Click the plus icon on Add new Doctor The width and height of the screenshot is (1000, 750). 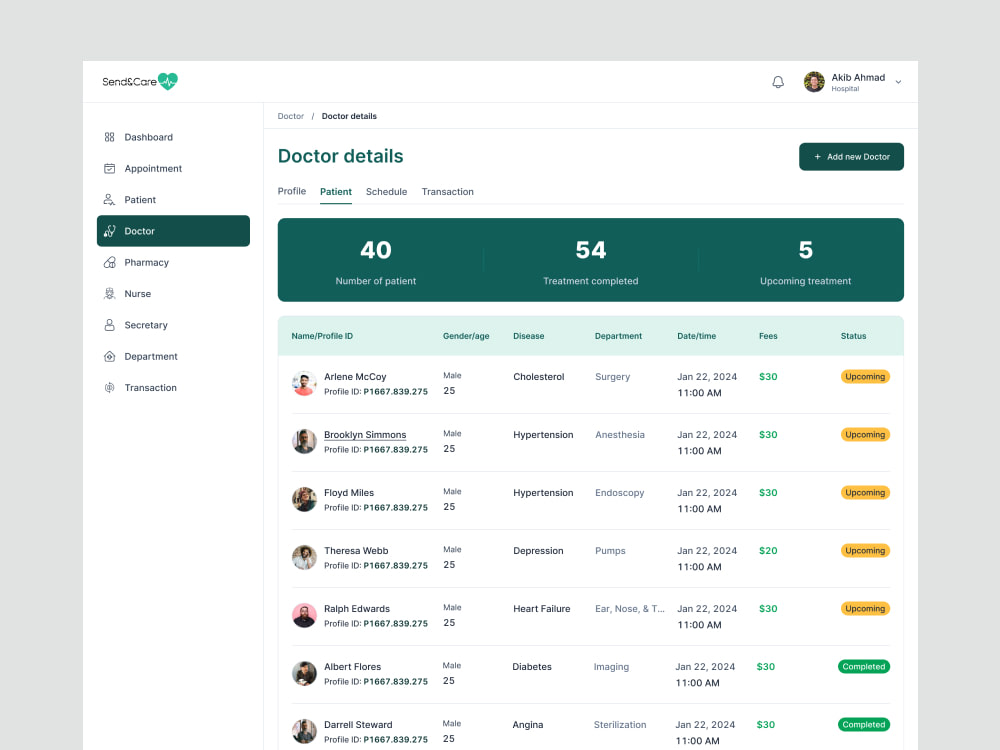[x=818, y=157]
